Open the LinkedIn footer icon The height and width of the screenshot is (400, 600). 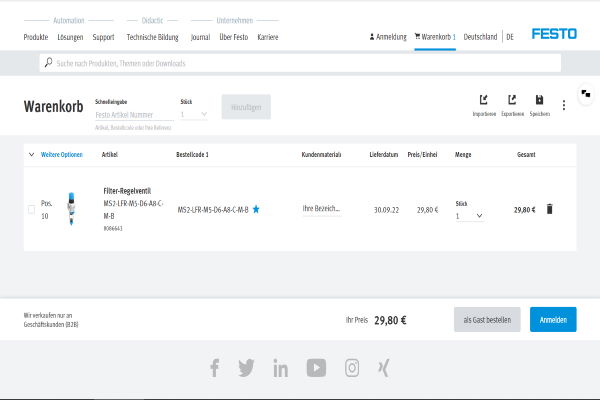point(280,368)
